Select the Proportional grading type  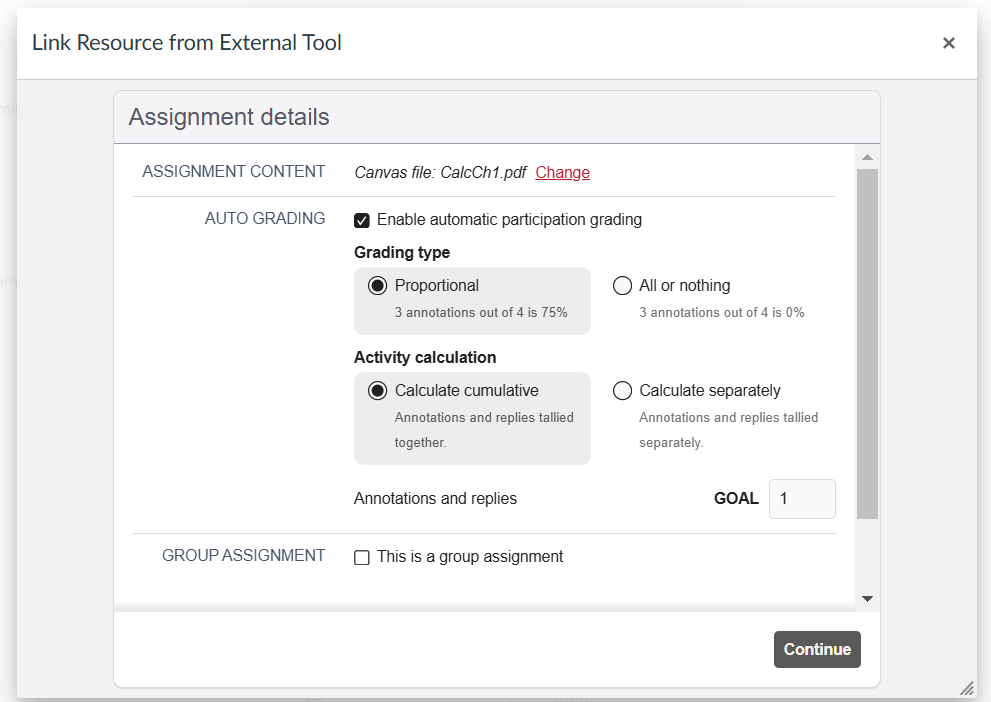(x=376, y=285)
